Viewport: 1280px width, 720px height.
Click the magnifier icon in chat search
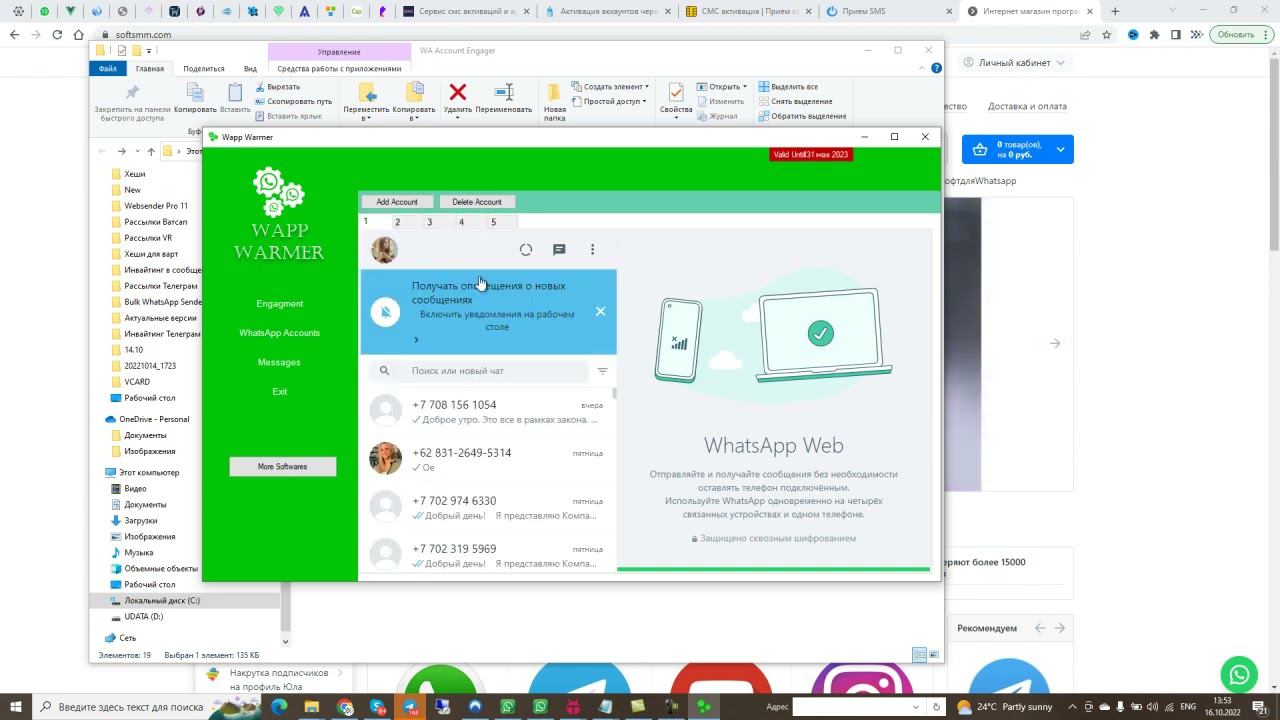point(384,371)
